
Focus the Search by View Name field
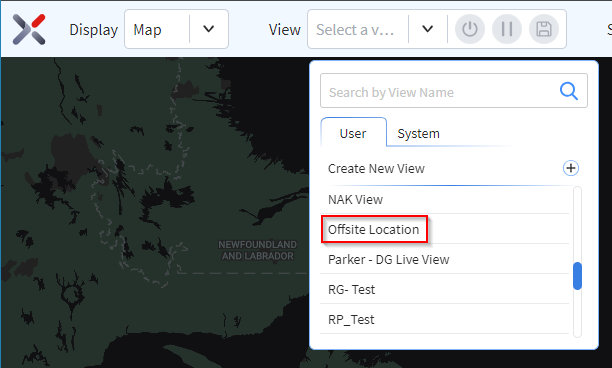click(x=454, y=91)
